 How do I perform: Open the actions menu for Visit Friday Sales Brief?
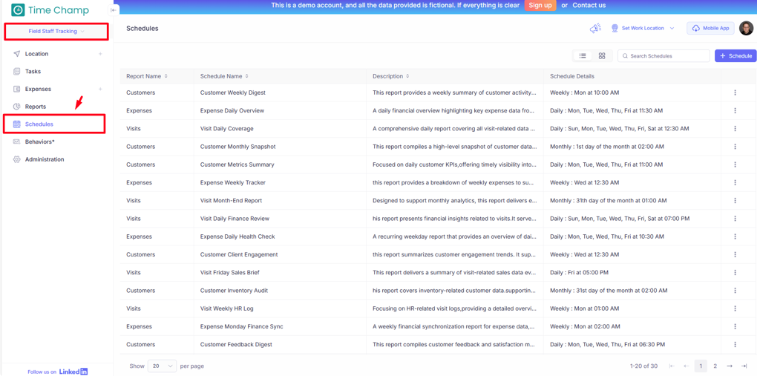pos(735,273)
